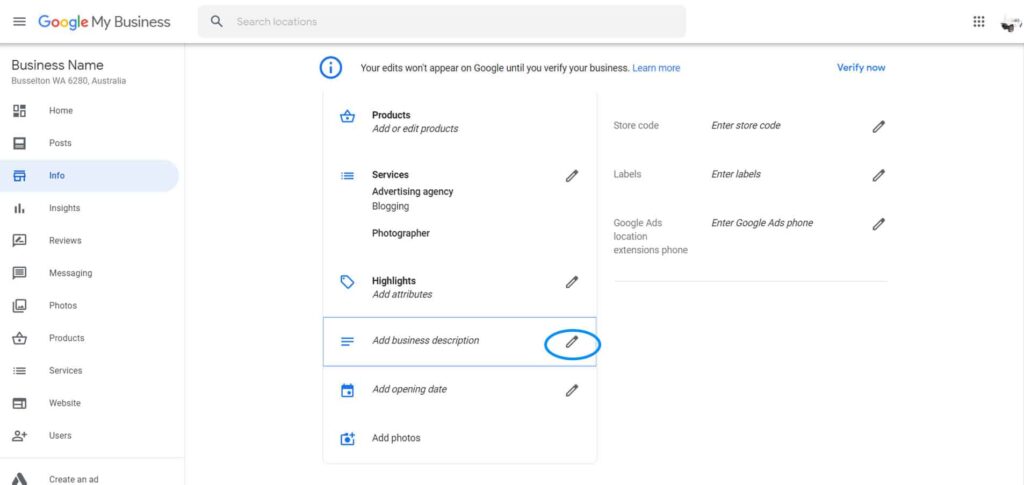
Task: Edit Services using its pencil icon
Action: click(x=572, y=176)
